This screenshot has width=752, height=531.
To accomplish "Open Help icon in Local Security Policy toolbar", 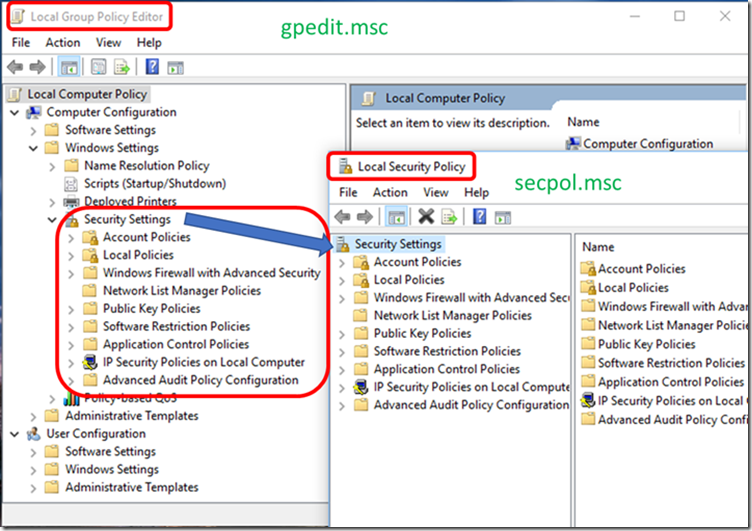I will click(480, 217).
